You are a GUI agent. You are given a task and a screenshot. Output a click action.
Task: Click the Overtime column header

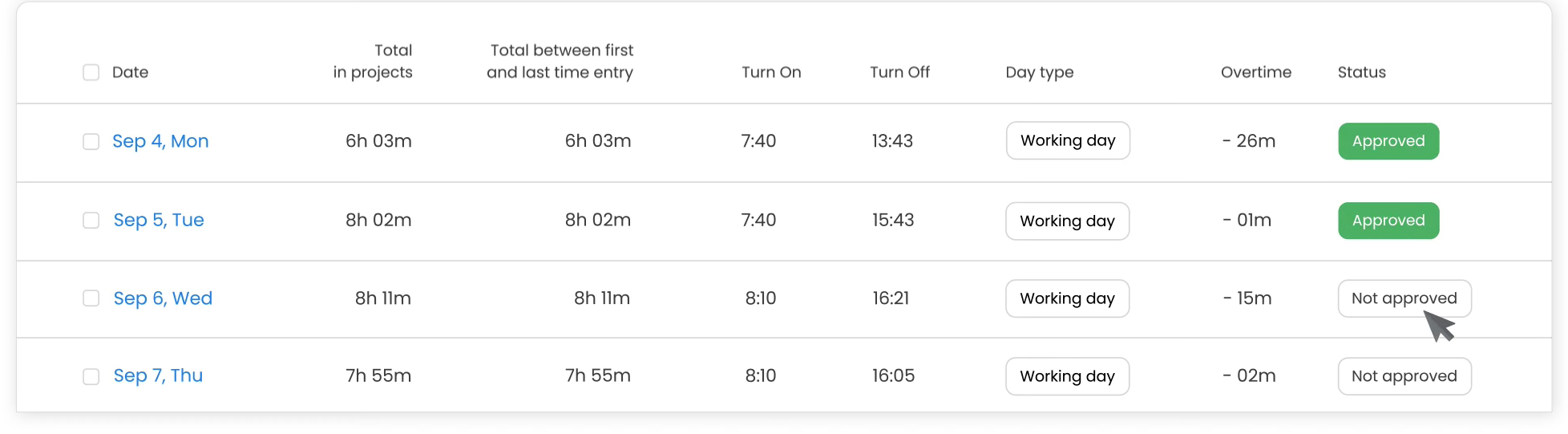point(1256,72)
